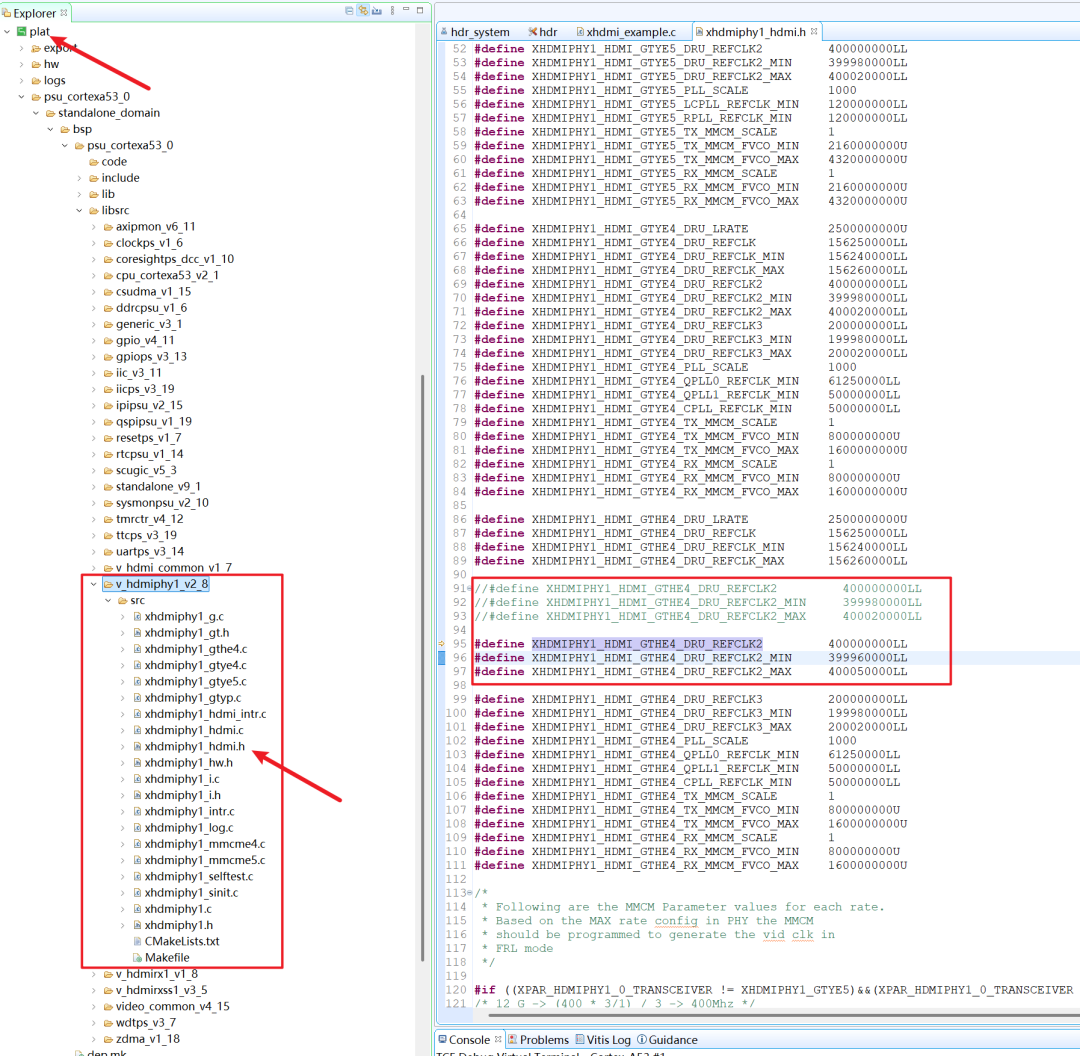
Task: Click the Makefile file icon in src
Action: (136, 958)
